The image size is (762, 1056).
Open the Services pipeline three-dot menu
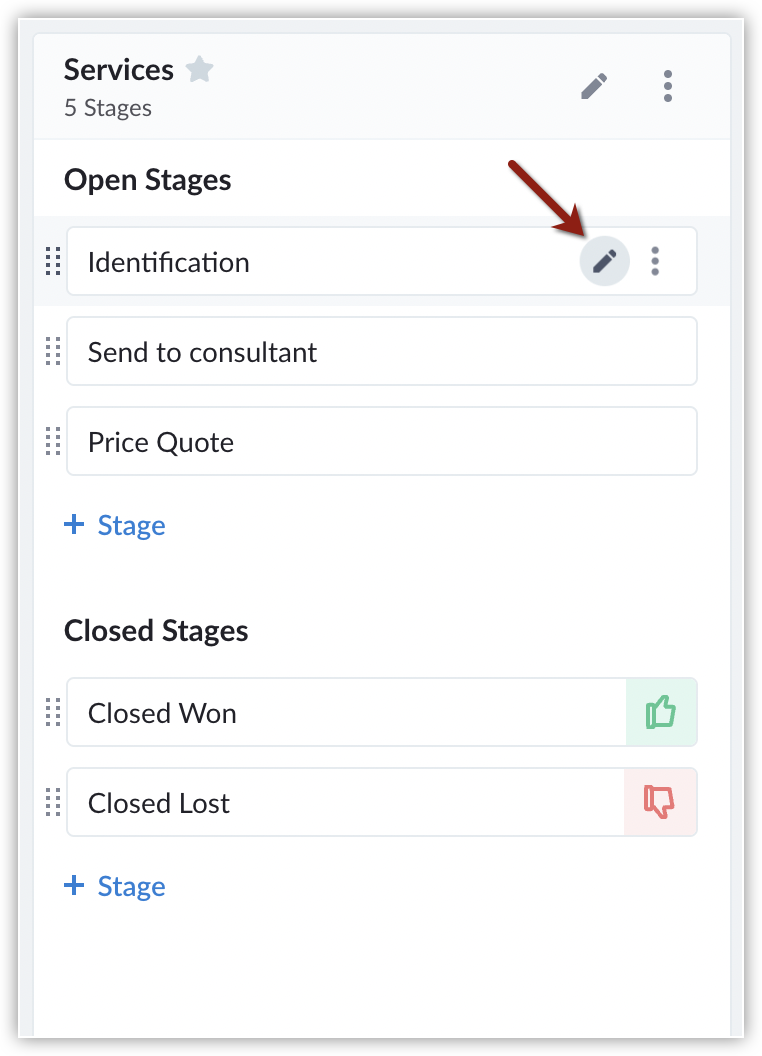668,87
